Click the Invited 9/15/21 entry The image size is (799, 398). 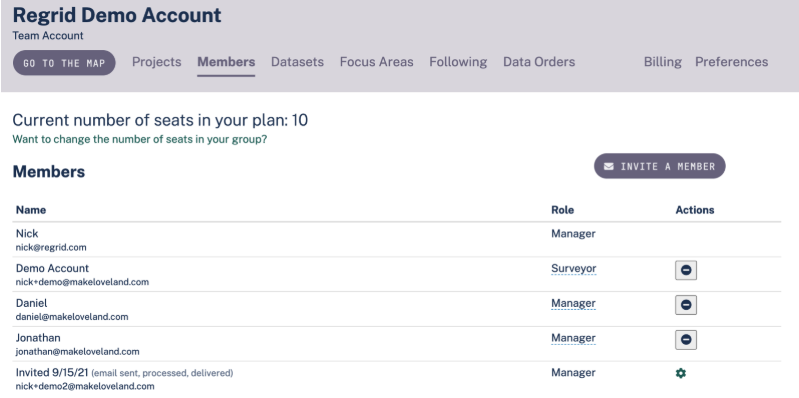[x=52, y=373]
